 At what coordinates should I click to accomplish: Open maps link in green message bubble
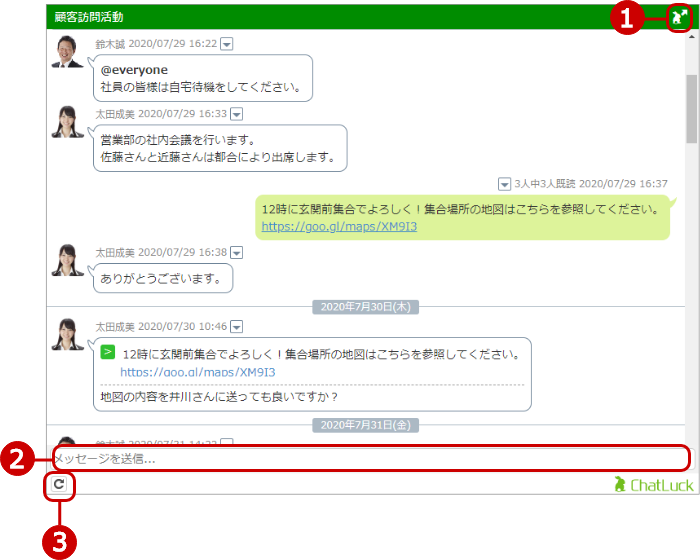click(339, 226)
